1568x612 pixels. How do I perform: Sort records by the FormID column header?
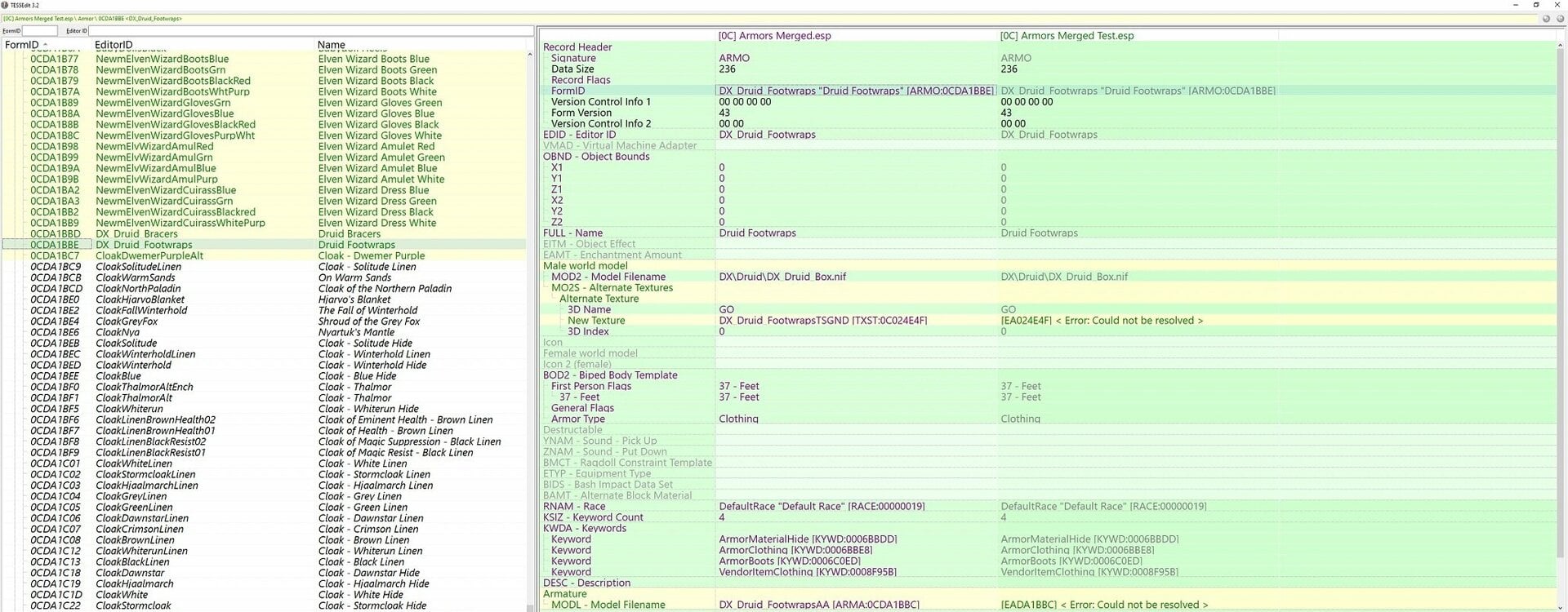[21, 45]
